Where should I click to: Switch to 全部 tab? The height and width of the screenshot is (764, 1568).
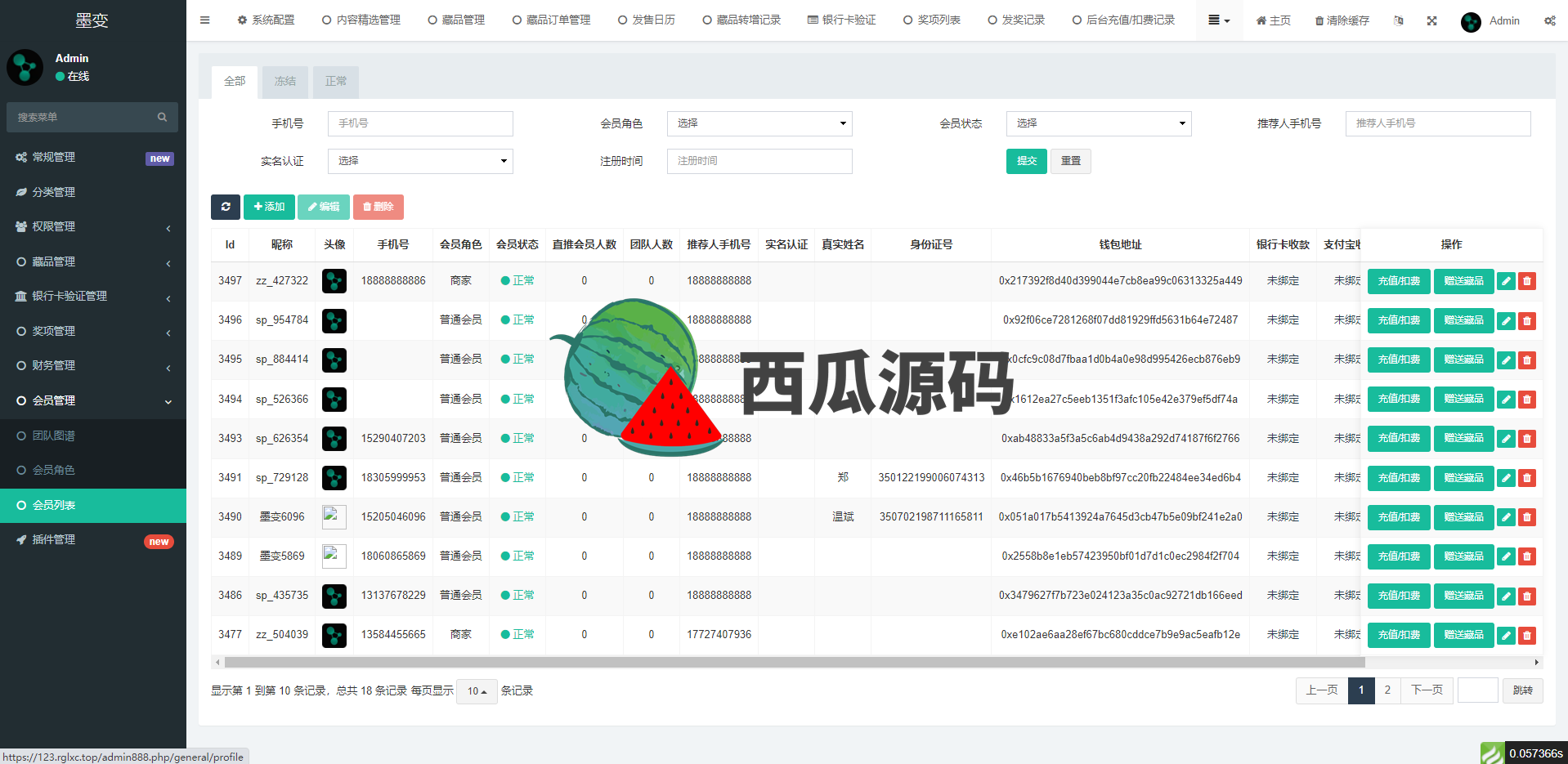click(x=235, y=82)
